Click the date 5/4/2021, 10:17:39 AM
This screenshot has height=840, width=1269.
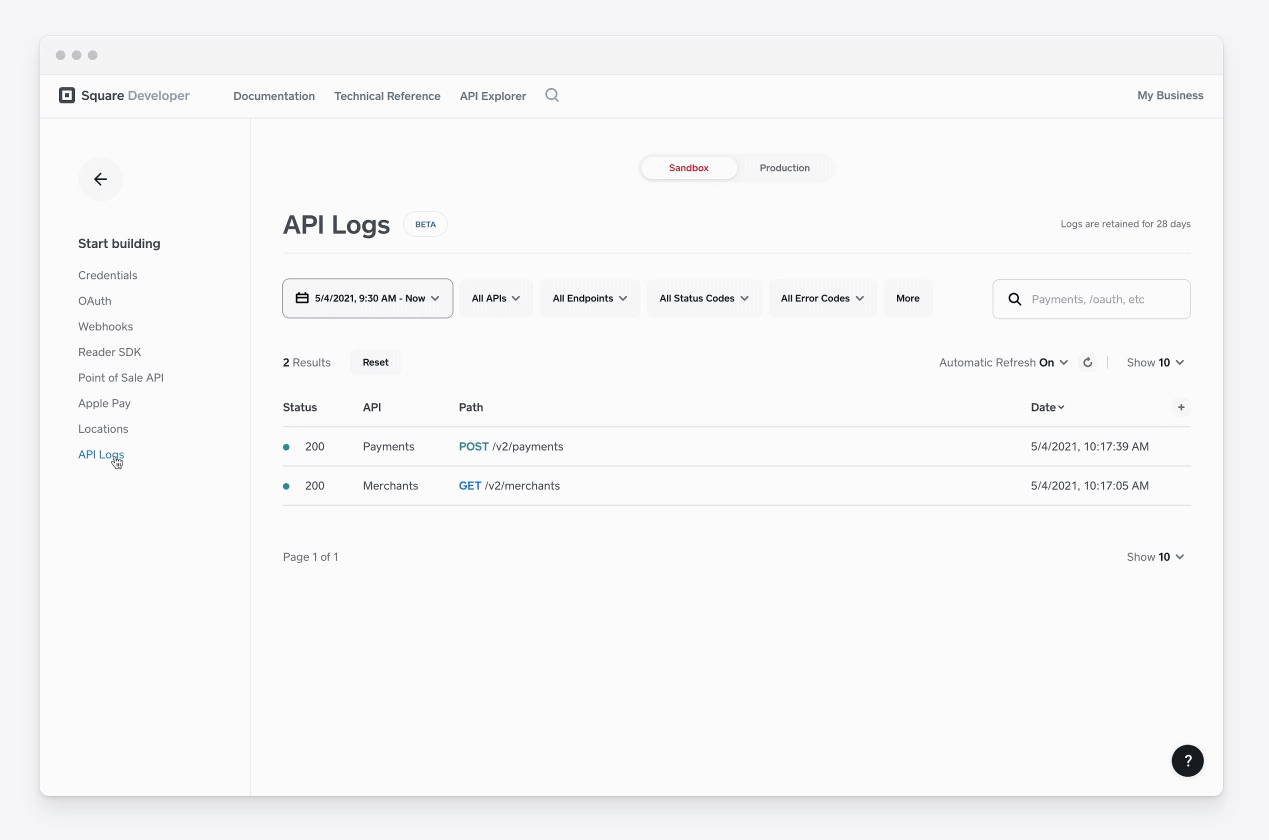click(1090, 447)
